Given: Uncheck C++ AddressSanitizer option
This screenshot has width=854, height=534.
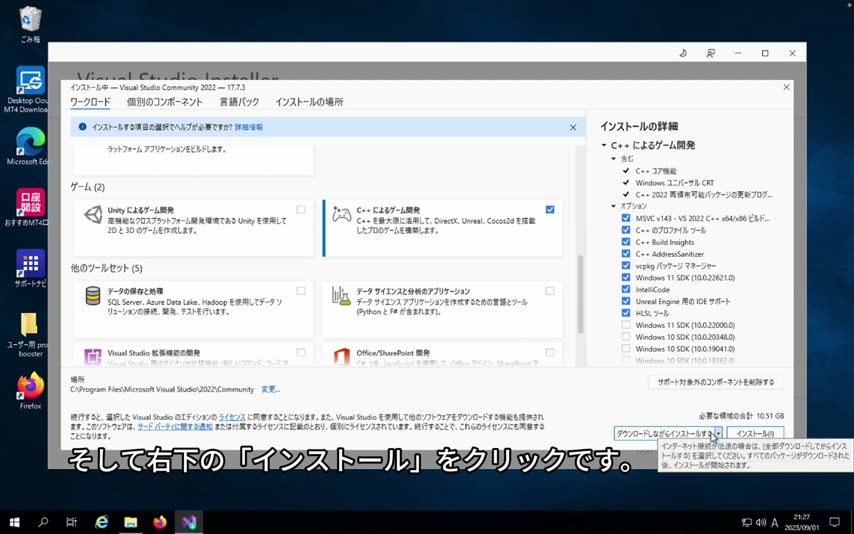Looking at the screenshot, I should [x=626, y=254].
